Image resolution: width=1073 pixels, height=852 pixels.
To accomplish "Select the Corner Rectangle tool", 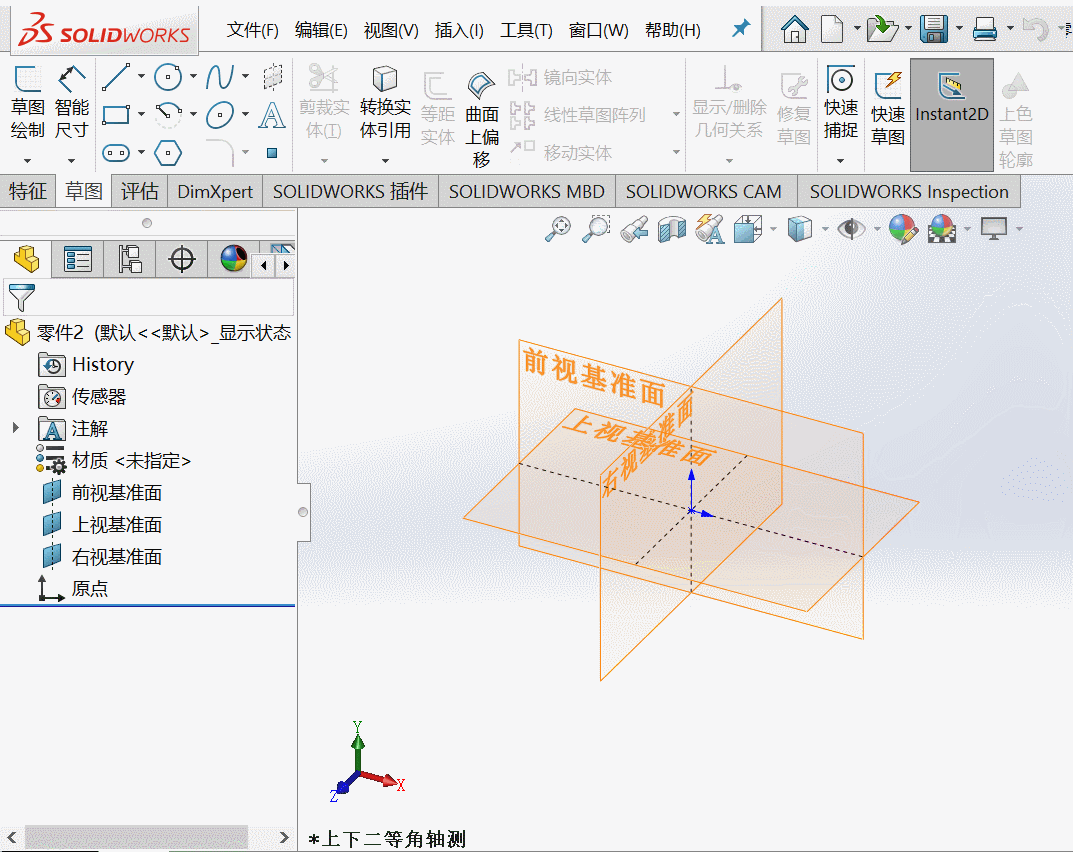I will tap(116, 114).
